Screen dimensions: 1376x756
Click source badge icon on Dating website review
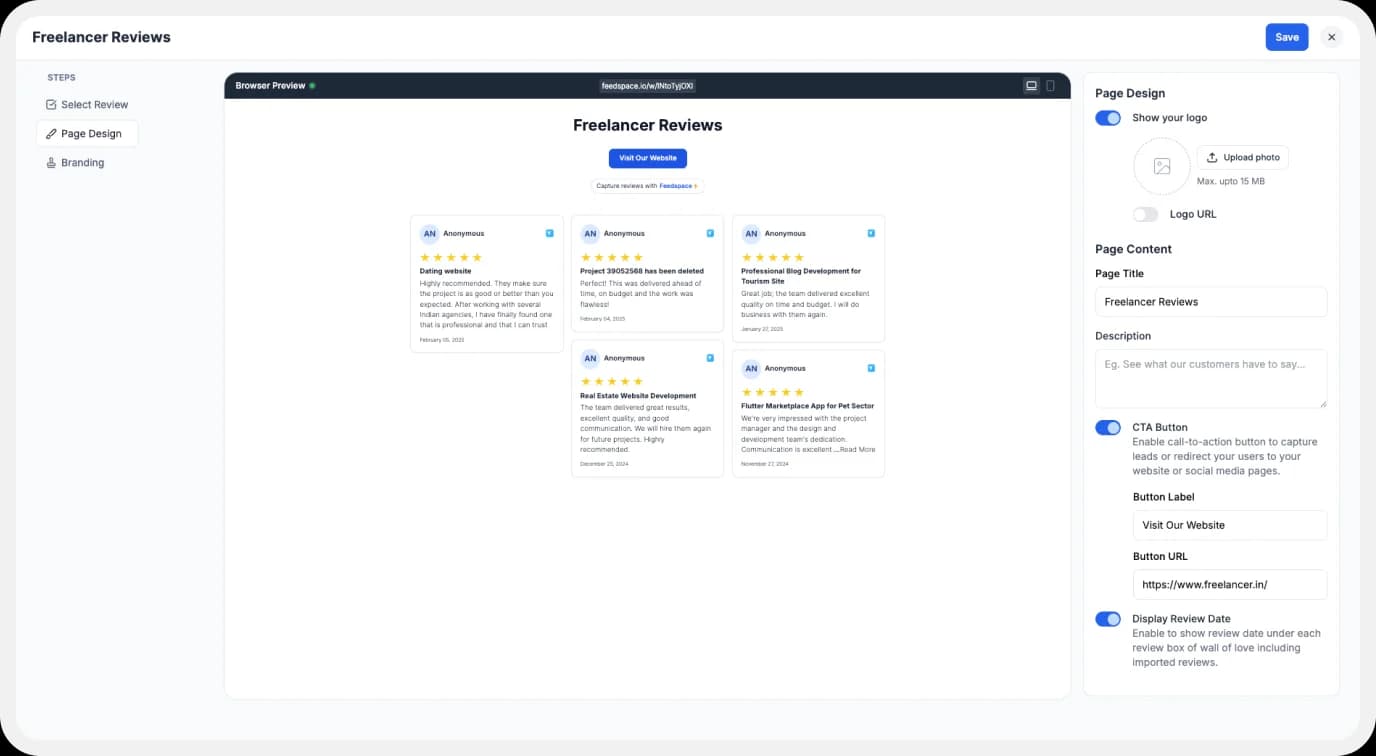[549, 233]
